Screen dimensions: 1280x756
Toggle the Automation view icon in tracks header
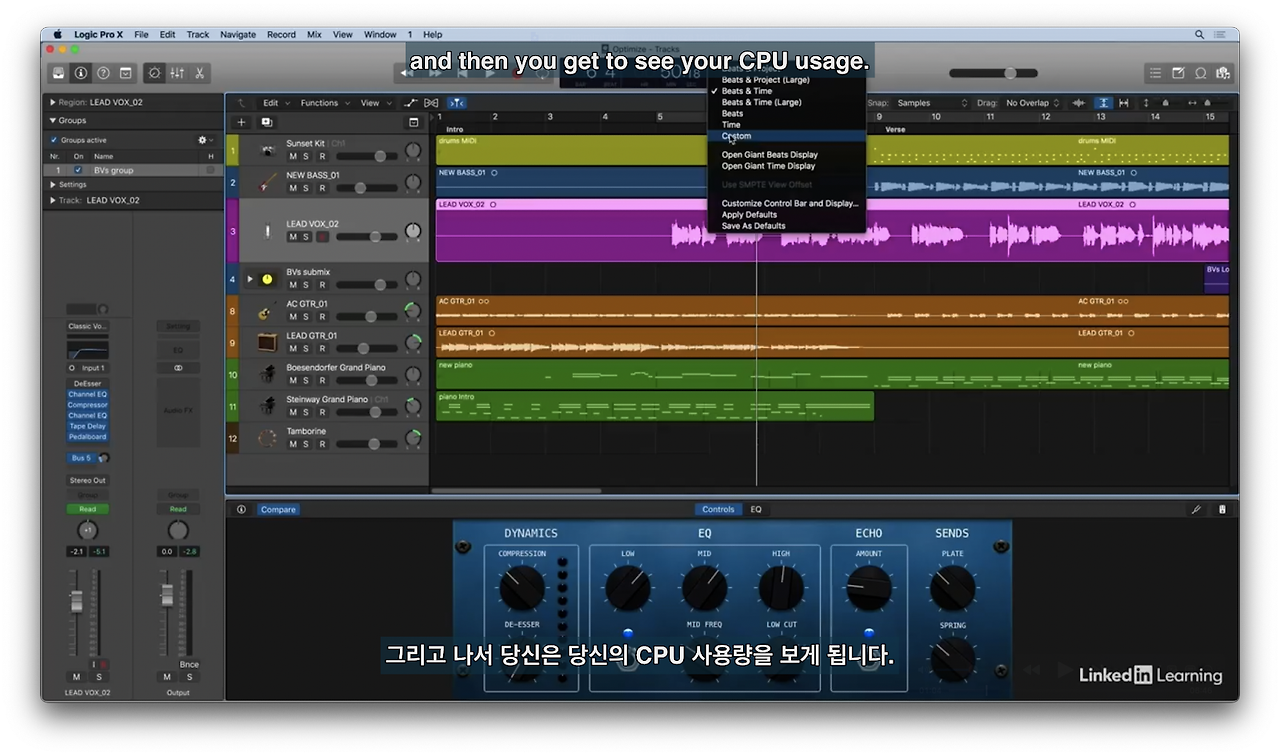[x=411, y=103]
